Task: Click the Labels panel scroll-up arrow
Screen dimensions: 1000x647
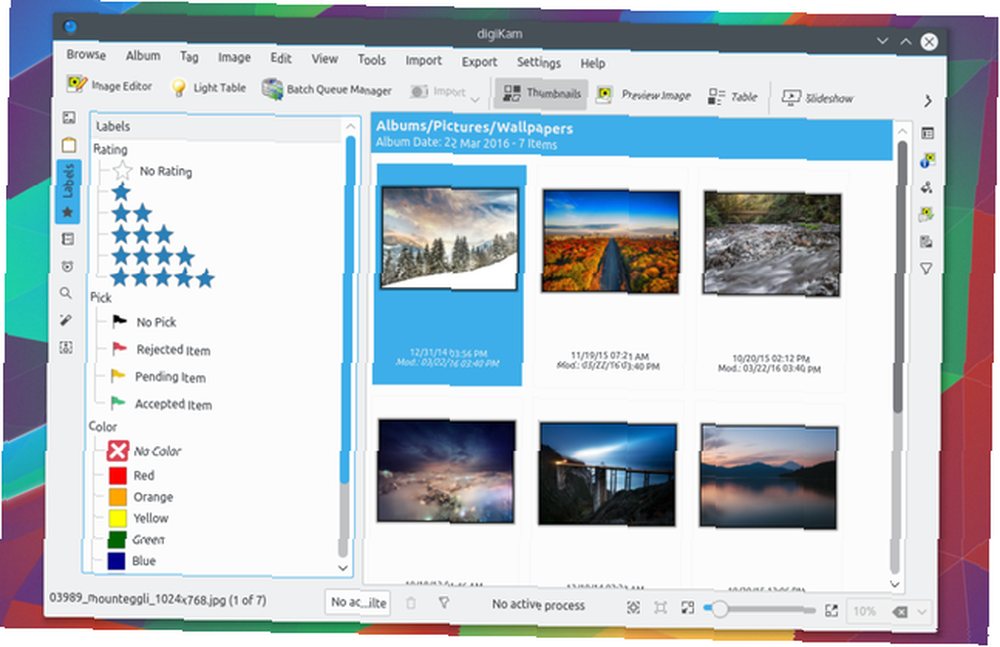Action: coord(350,126)
